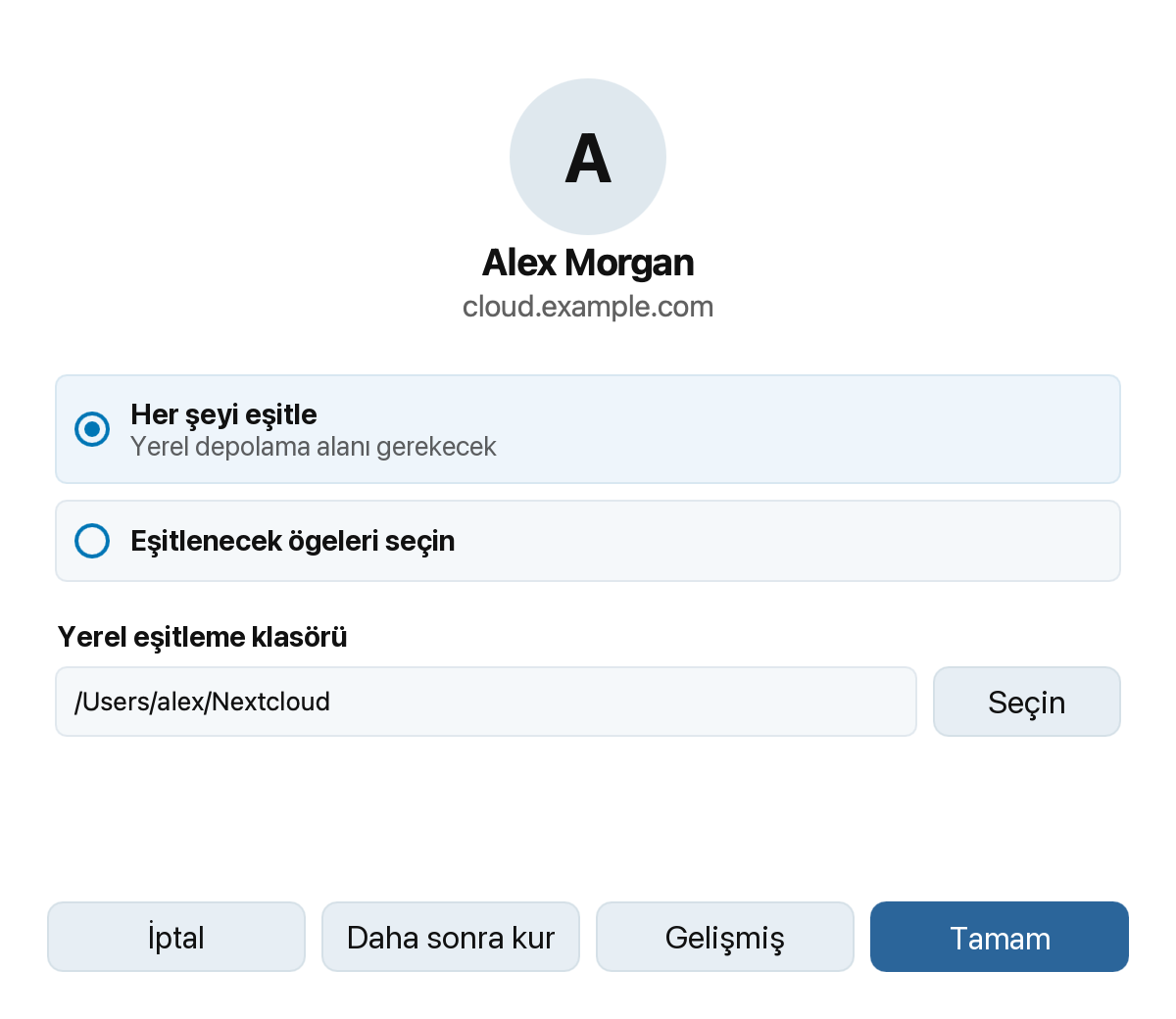Click the "Yerel depolama alanı gerekecek" description
Screen dimensions: 1176x1019
(x=314, y=447)
